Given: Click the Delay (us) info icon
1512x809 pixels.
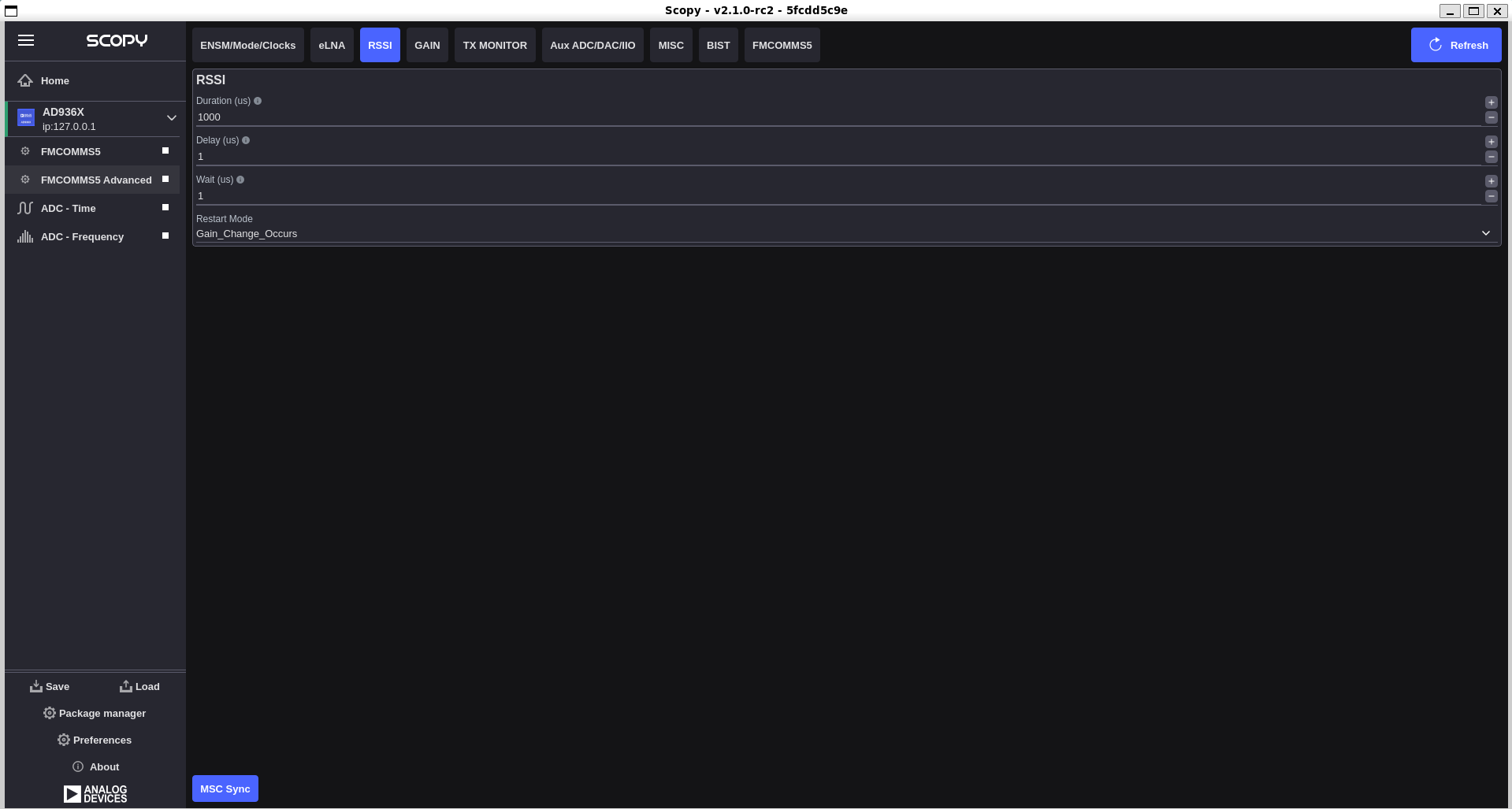Looking at the screenshot, I should click(x=246, y=140).
